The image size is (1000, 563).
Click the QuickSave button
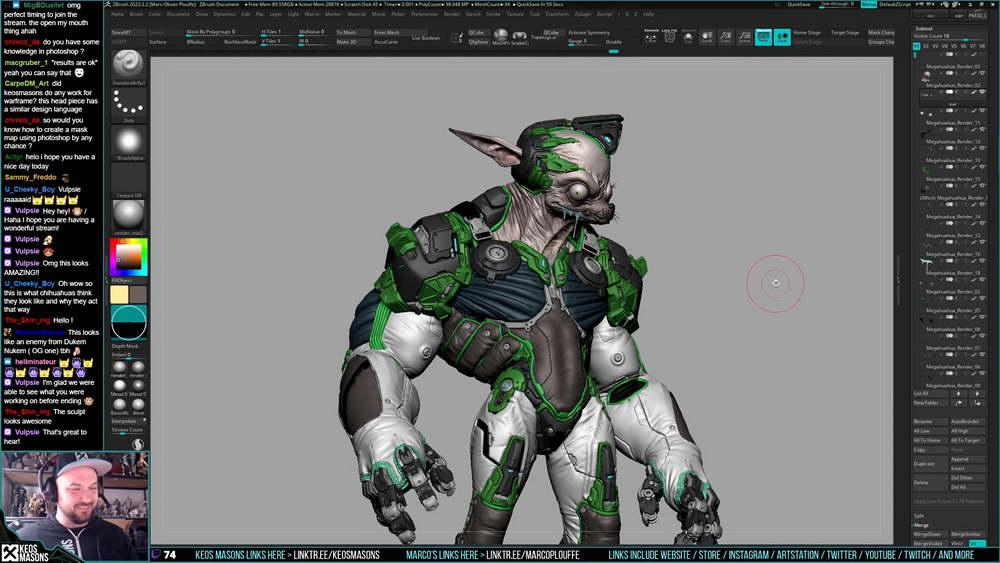798,4
